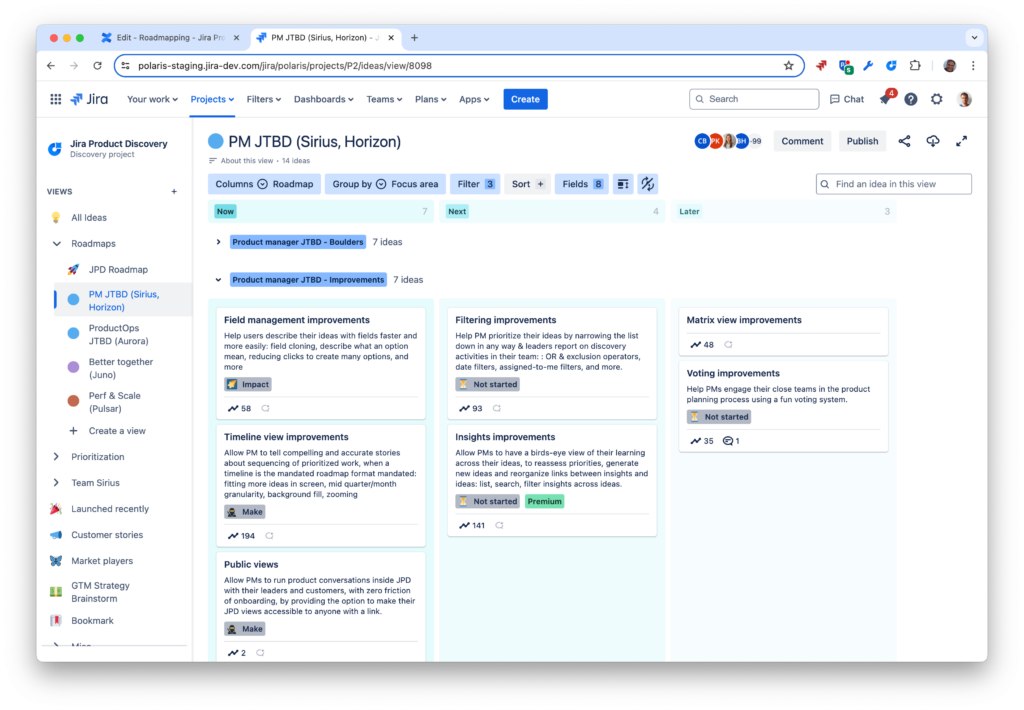The height and width of the screenshot is (710, 1024).
Task: Collapse Product manager JTBD - Improvements group
Action: click(218, 280)
